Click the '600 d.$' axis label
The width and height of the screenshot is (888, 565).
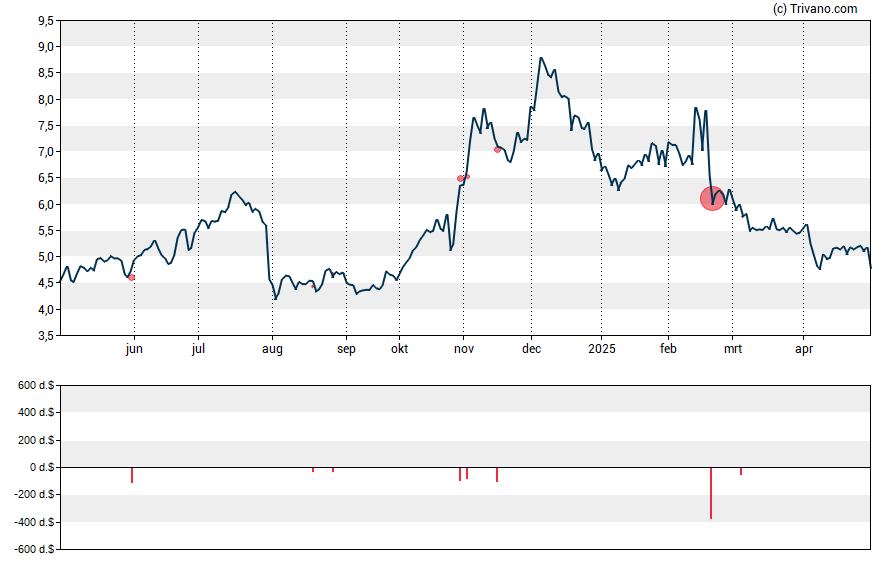click(36, 386)
